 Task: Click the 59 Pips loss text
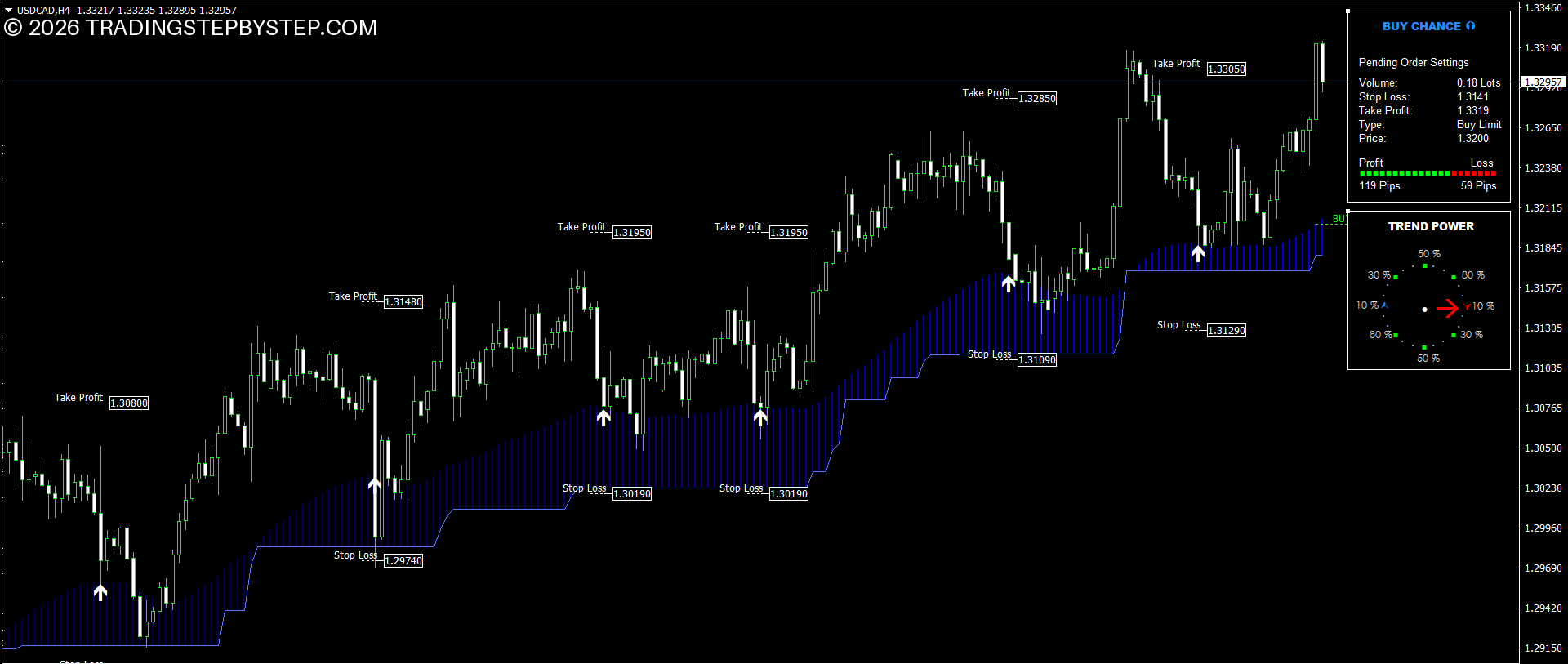pyautogui.click(x=1479, y=185)
